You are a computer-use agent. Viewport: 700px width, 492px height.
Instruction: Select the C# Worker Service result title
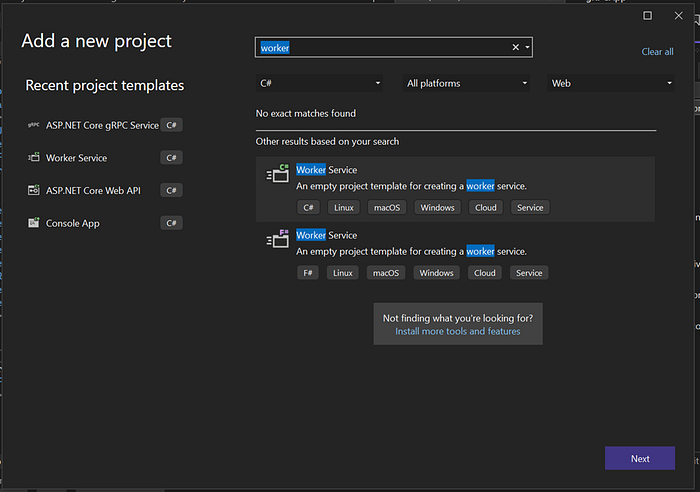point(327,170)
